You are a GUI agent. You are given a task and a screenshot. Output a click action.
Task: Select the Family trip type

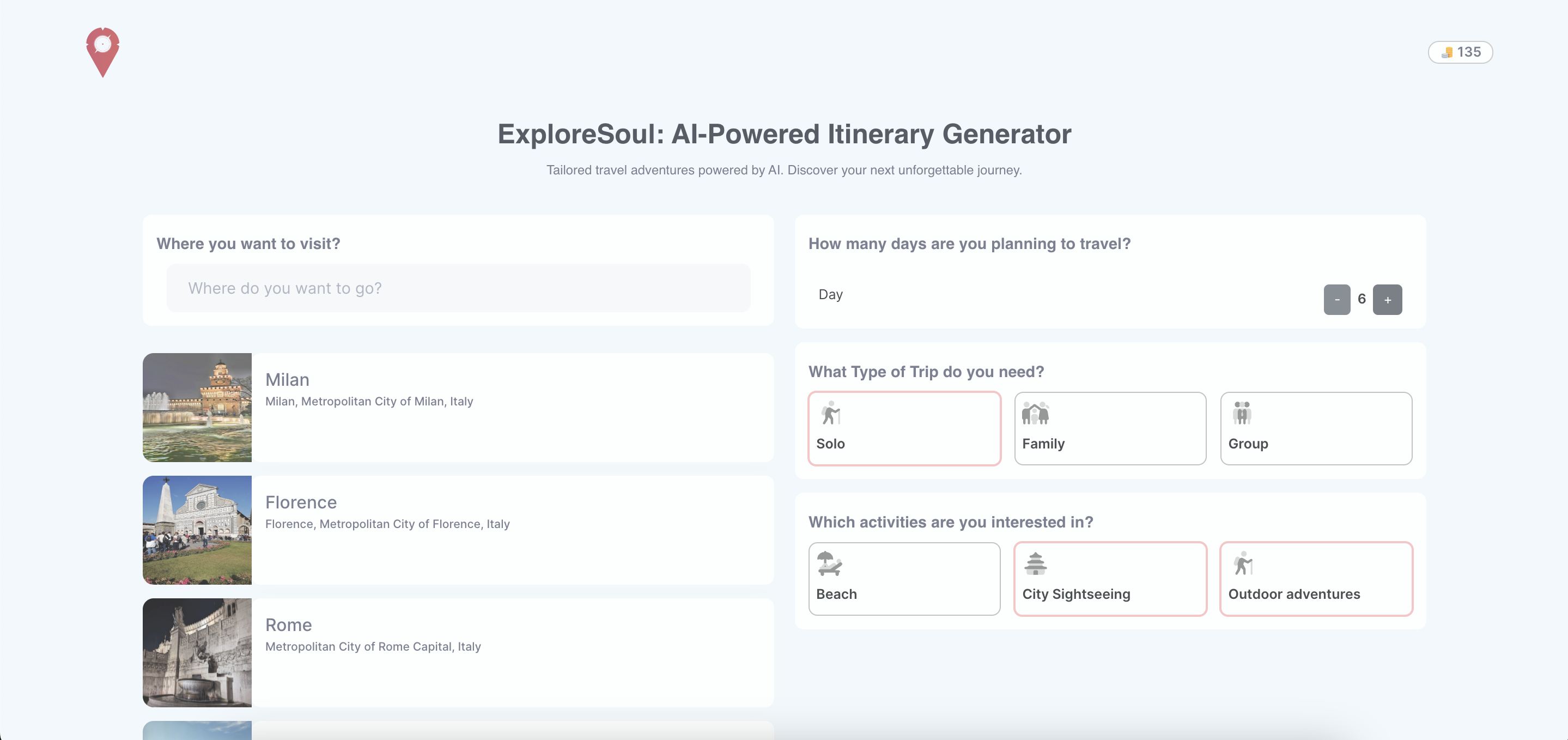point(1110,428)
